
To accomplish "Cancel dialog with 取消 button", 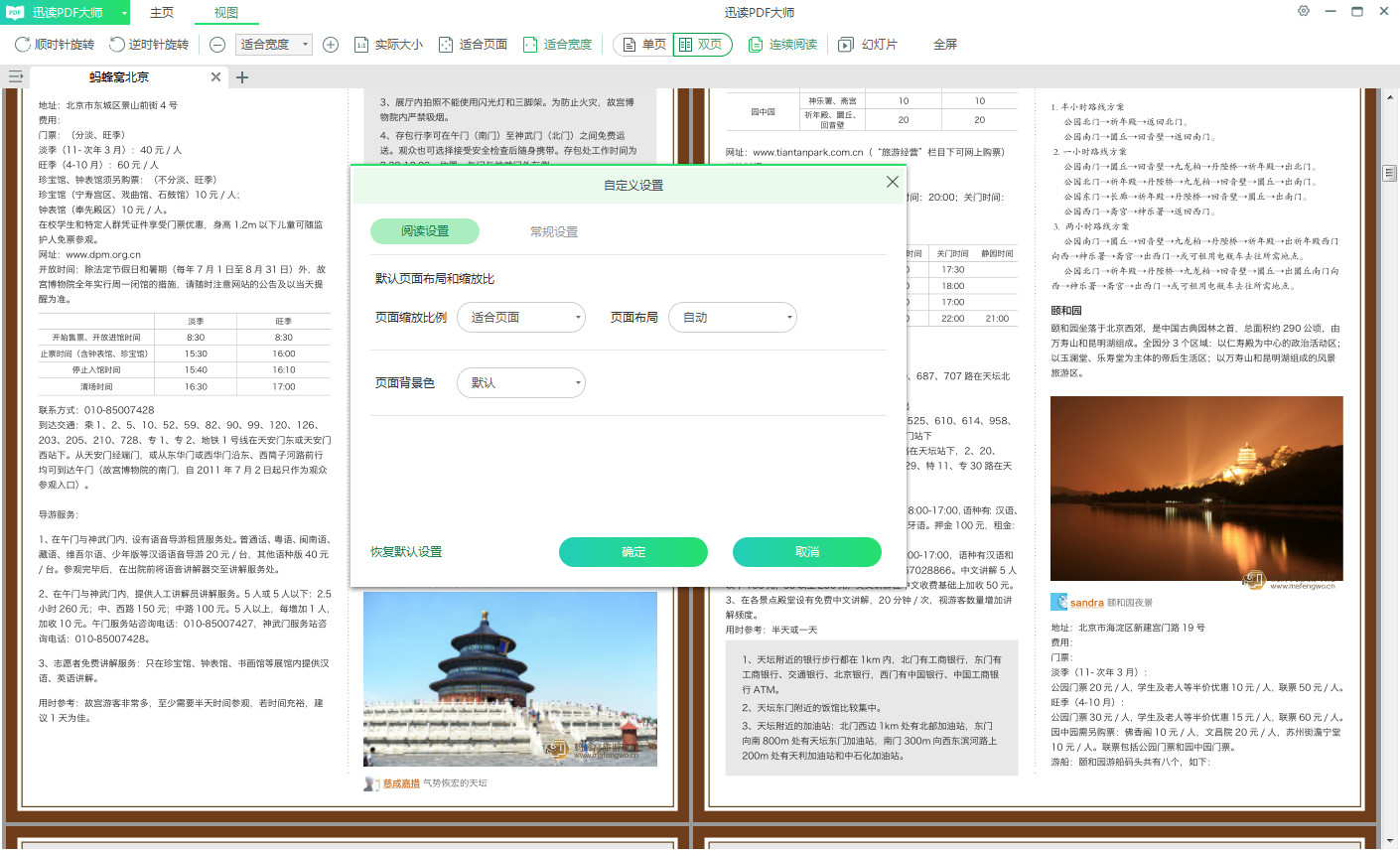I will coord(807,552).
